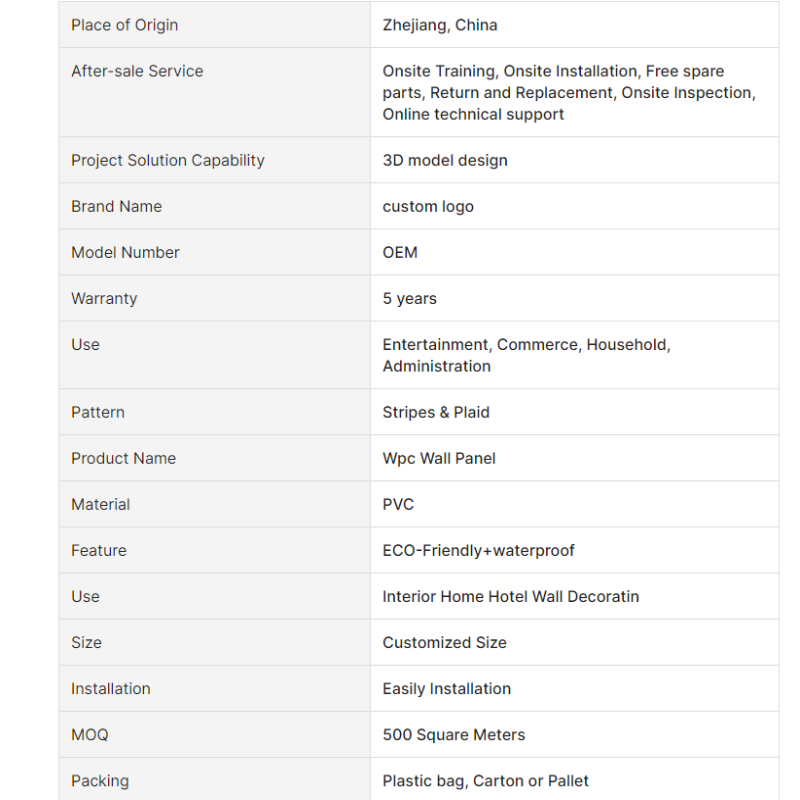Click the "Model Number" label cell
The width and height of the screenshot is (800, 800).
tap(125, 252)
